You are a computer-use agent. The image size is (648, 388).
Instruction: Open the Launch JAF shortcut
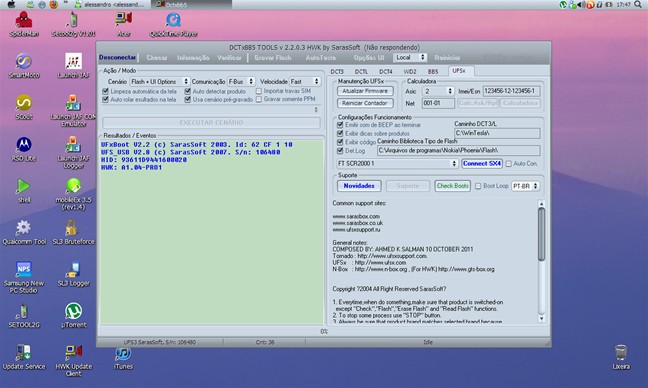tap(73, 66)
